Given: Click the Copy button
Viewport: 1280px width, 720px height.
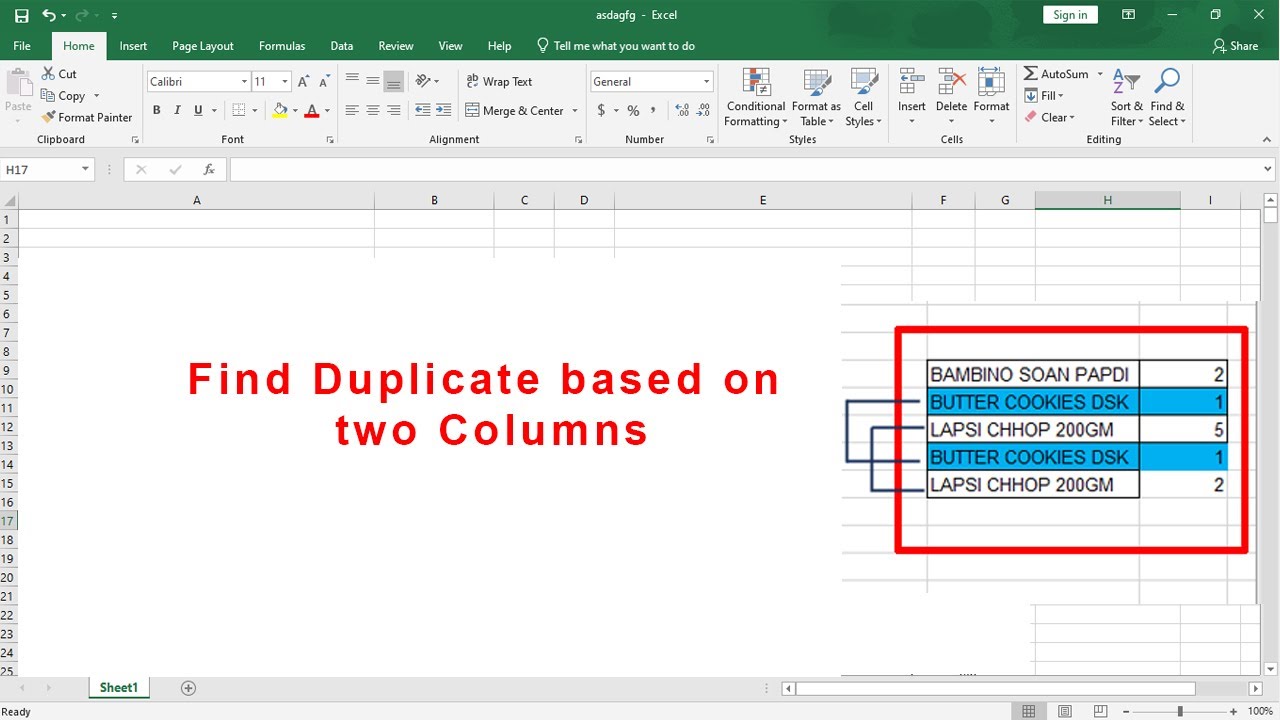Looking at the screenshot, I should point(63,96).
